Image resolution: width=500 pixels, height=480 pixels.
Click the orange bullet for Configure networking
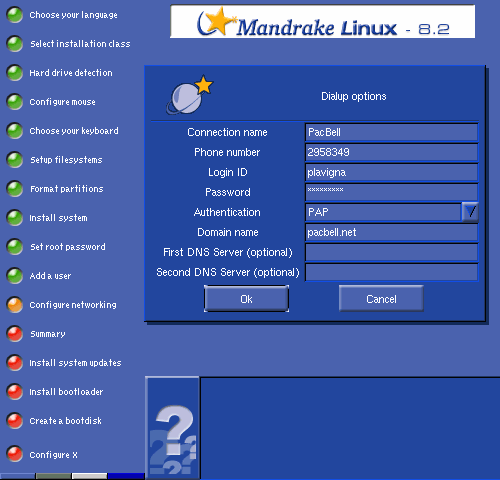(15, 305)
